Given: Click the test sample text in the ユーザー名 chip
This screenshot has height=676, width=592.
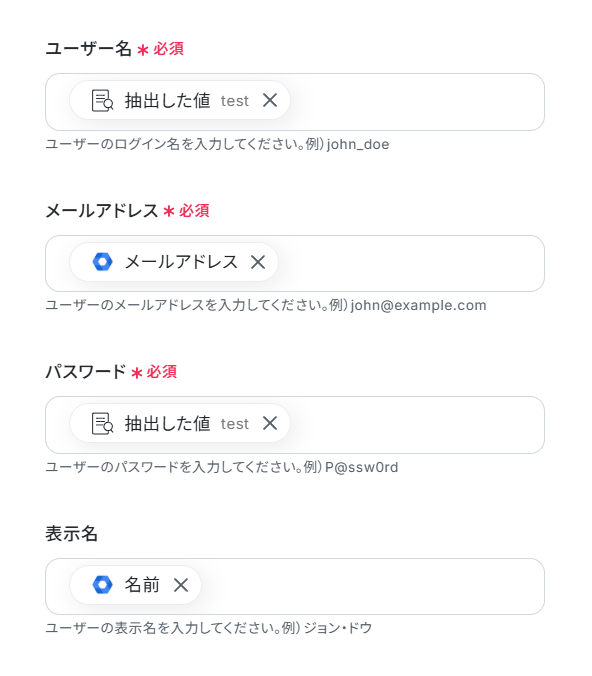Looking at the screenshot, I should [x=235, y=101].
